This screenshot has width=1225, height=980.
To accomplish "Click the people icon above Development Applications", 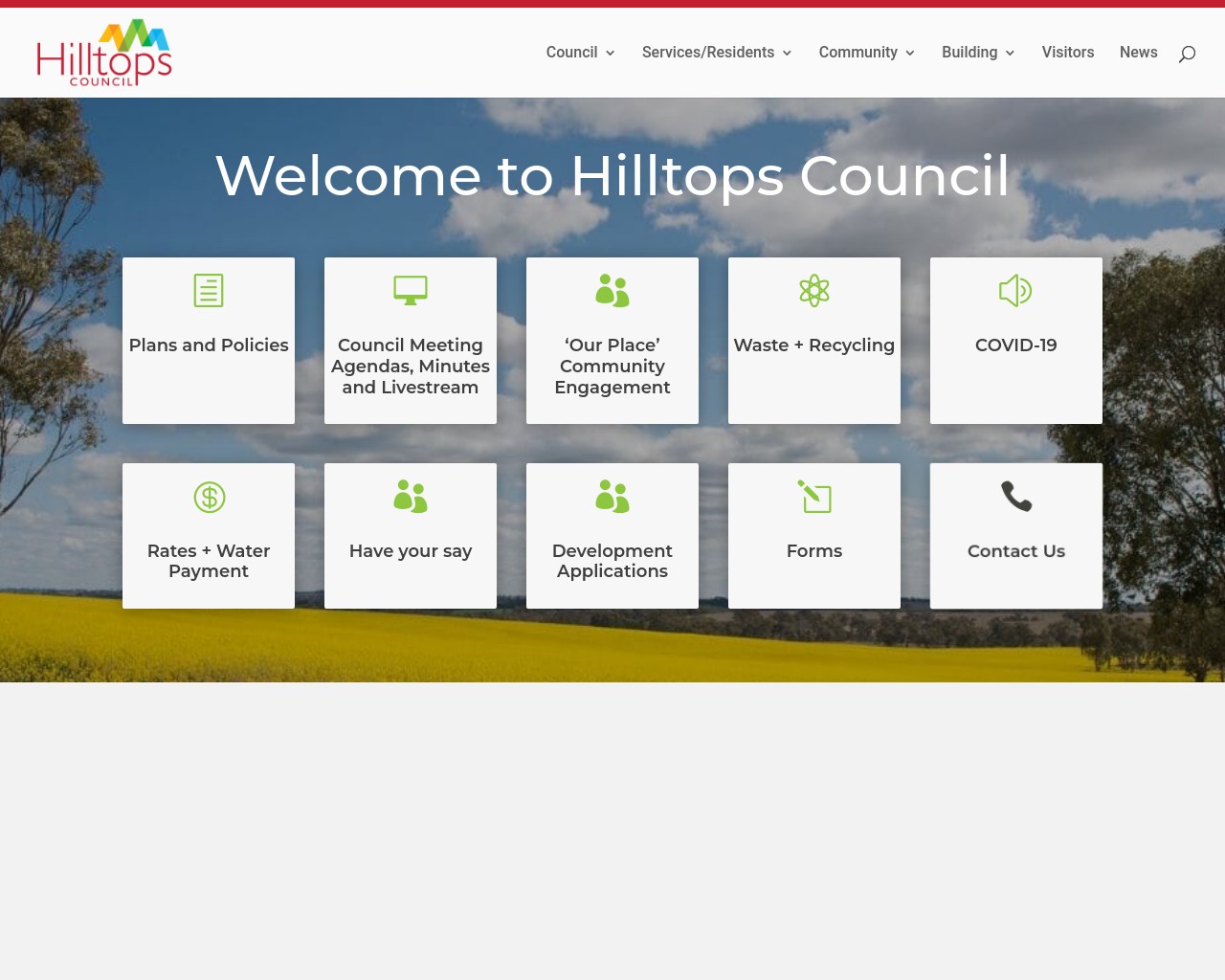I will pyautogui.click(x=612, y=496).
